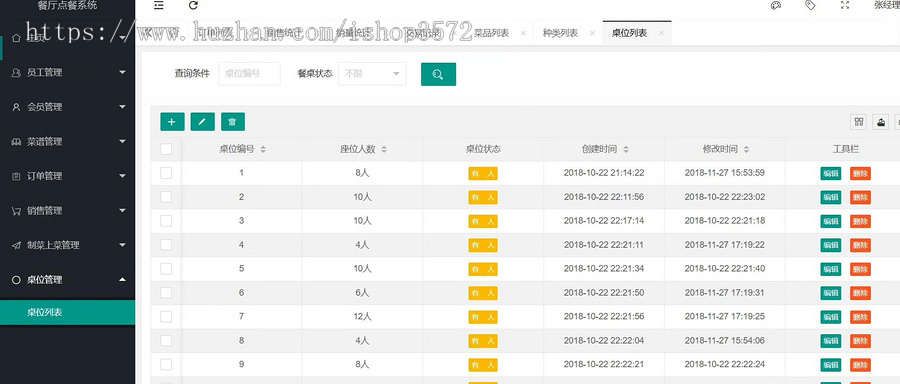Click 删除 for table 9
Screen dimensions: 900x384
(x=860, y=365)
